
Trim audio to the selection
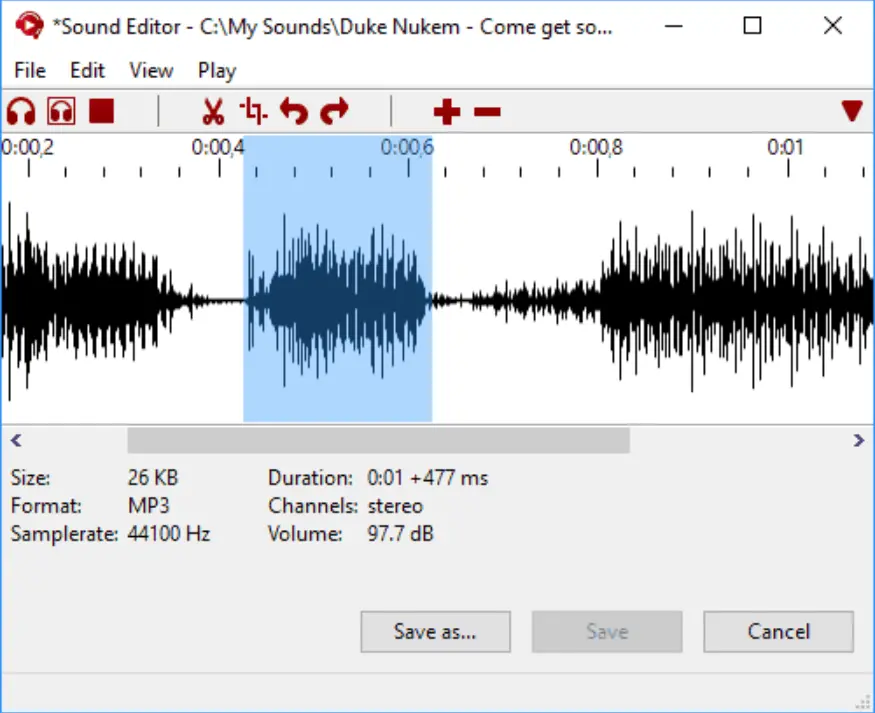point(252,111)
